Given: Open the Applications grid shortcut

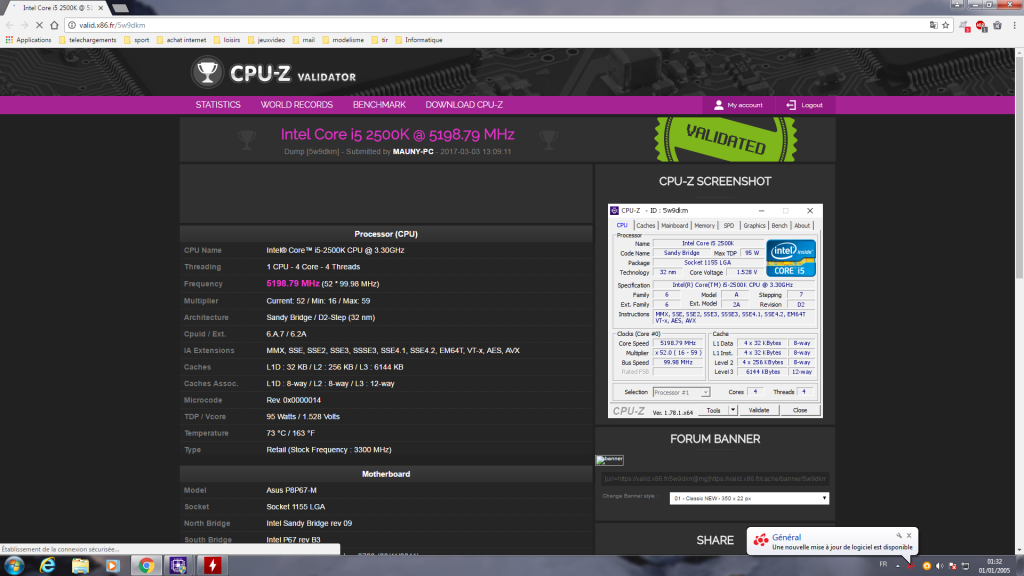Looking at the screenshot, I should pyautogui.click(x=28, y=40).
